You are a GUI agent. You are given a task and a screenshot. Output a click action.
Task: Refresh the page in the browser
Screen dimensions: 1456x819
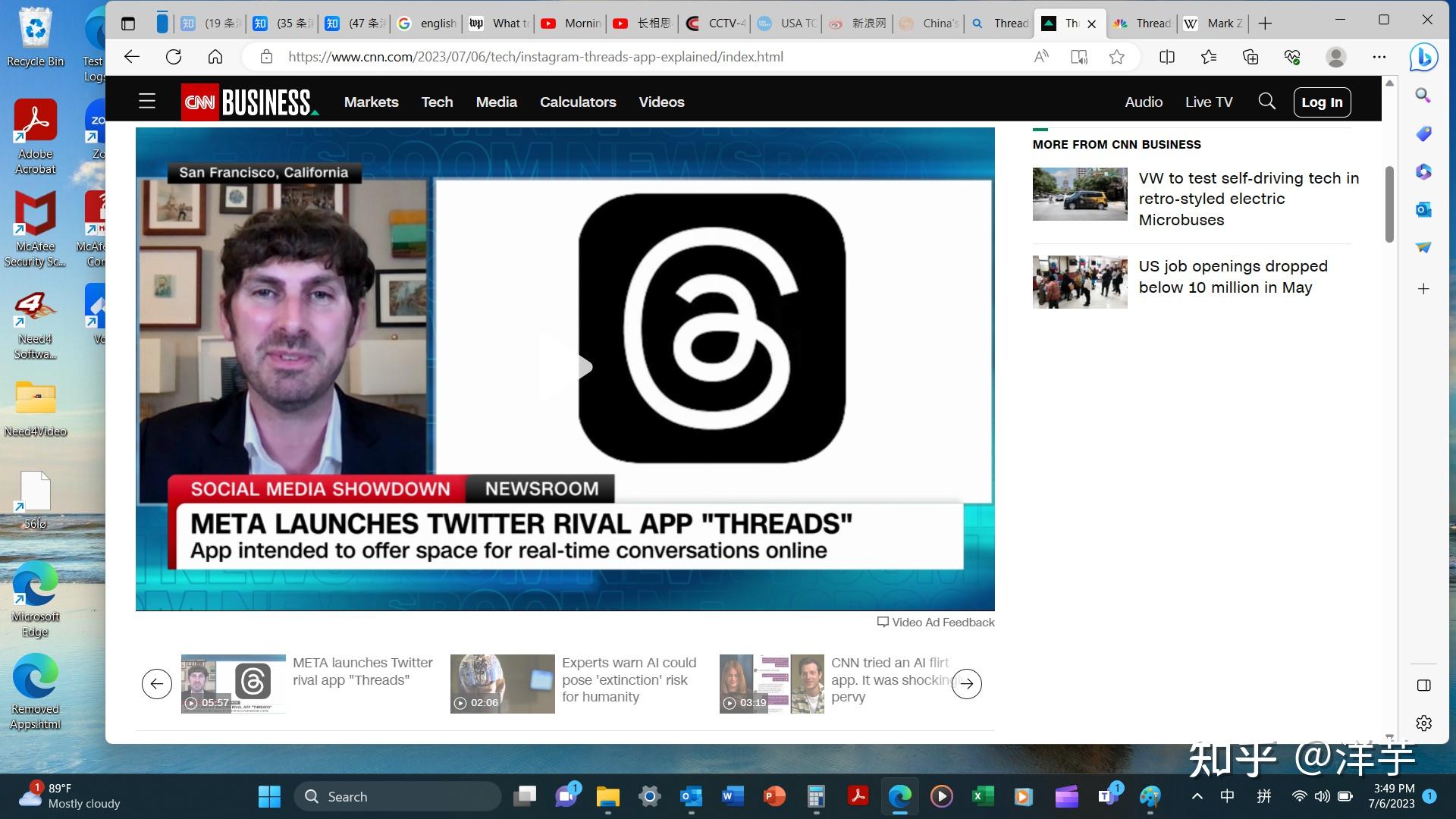[x=174, y=57]
